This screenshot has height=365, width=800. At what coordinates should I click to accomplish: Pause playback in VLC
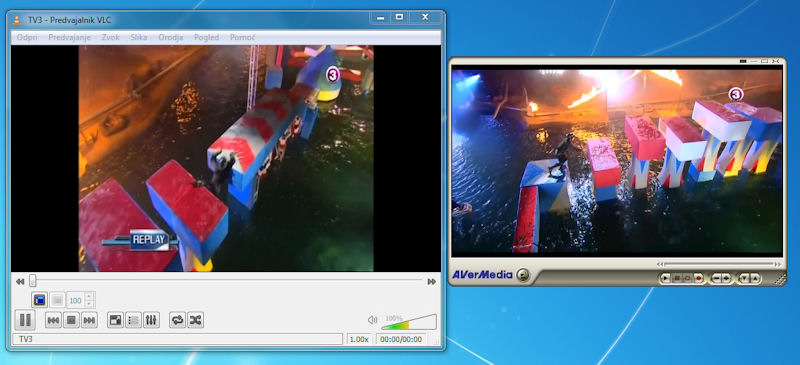pos(24,320)
